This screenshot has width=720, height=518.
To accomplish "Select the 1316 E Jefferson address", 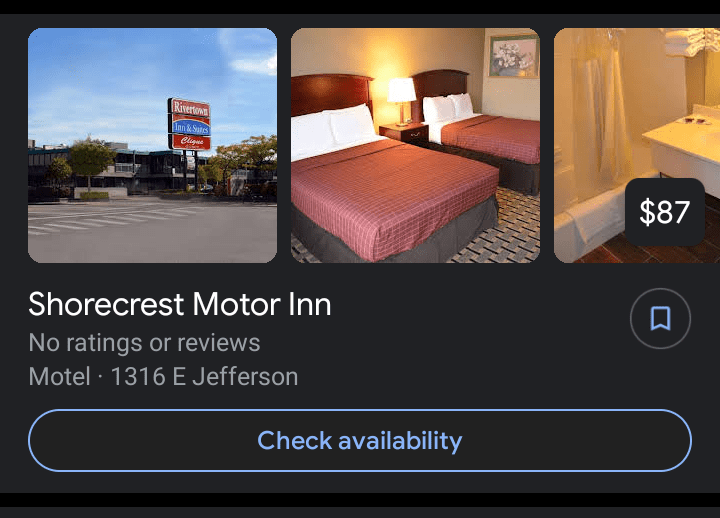I will pos(204,377).
